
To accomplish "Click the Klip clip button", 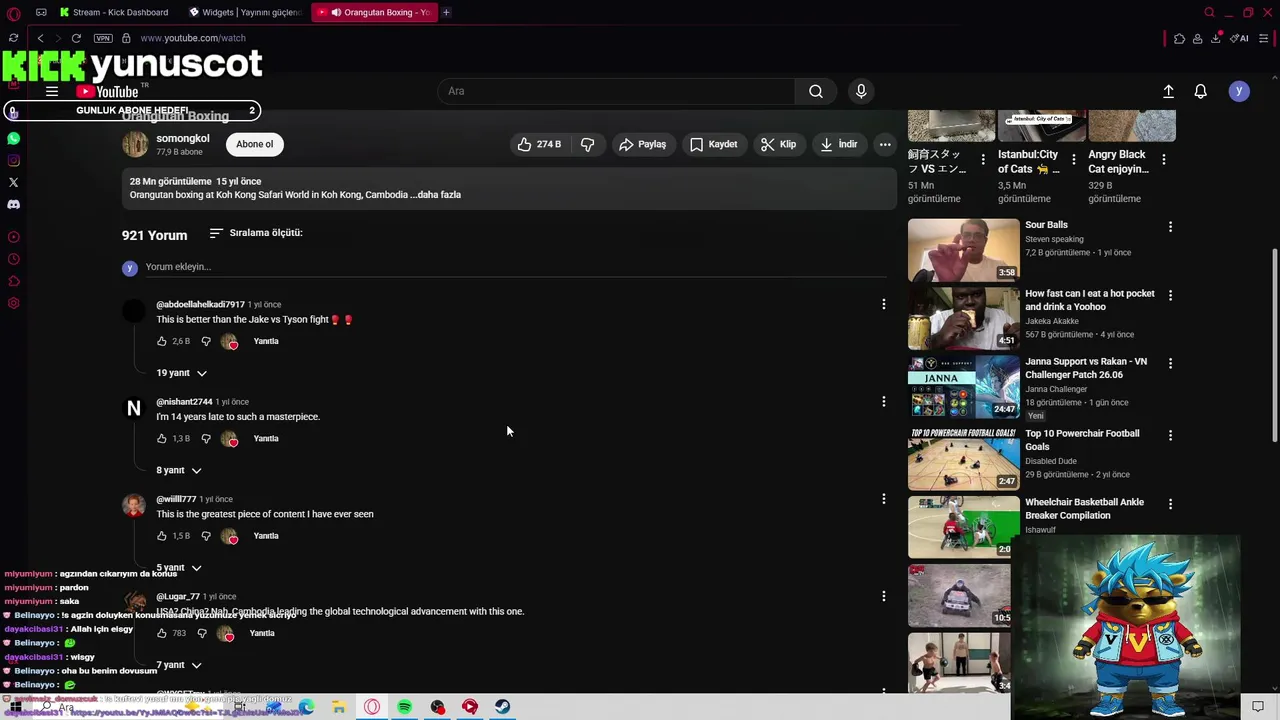I will tap(778, 144).
